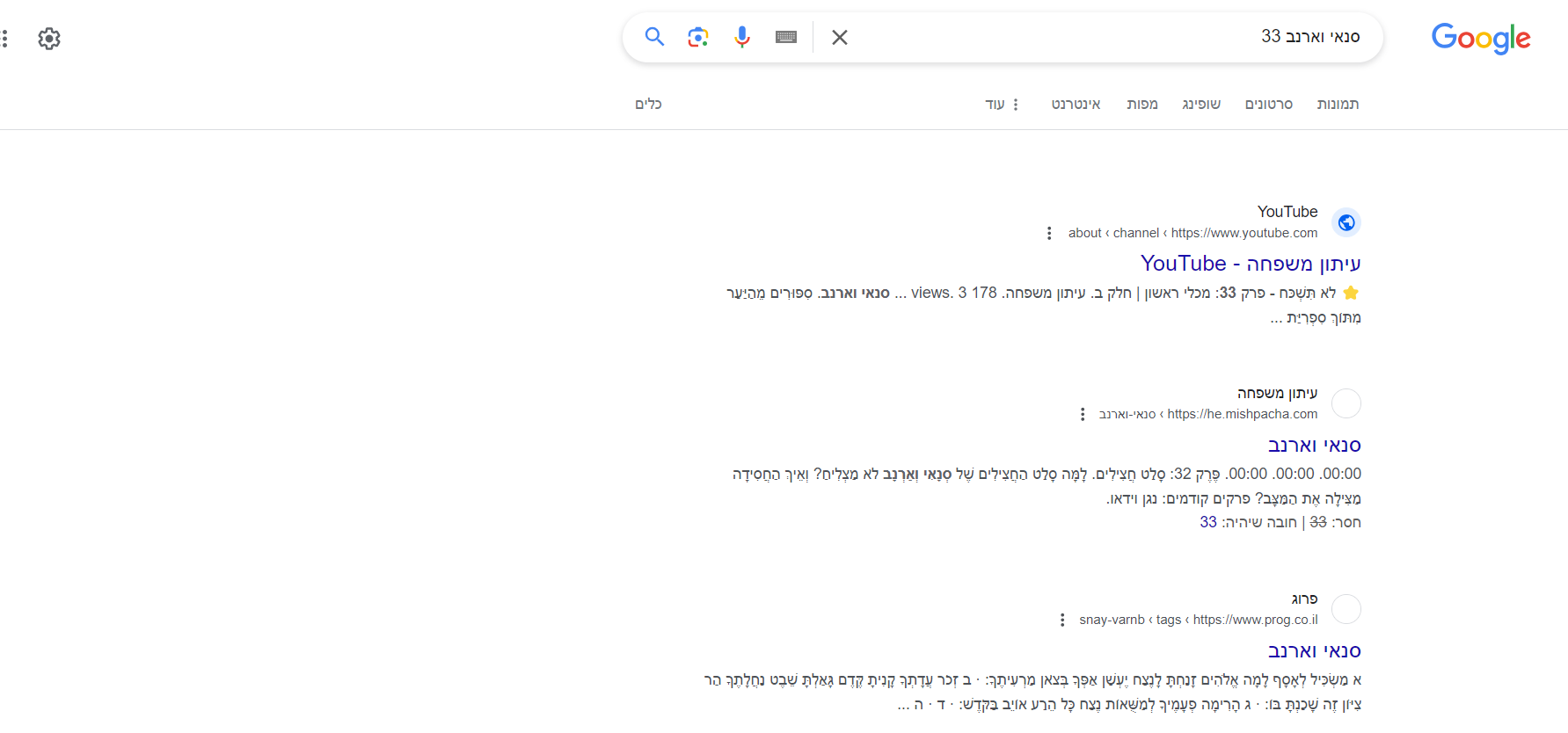Viewport: 1568px width, 733px height.
Task: Switch to the אינטרנט (Web) tab
Action: pyautogui.click(x=1076, y=104)
